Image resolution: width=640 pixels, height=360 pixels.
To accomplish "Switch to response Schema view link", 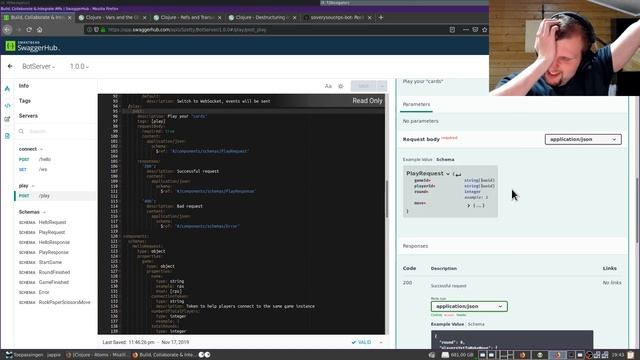I will point(476,324).
